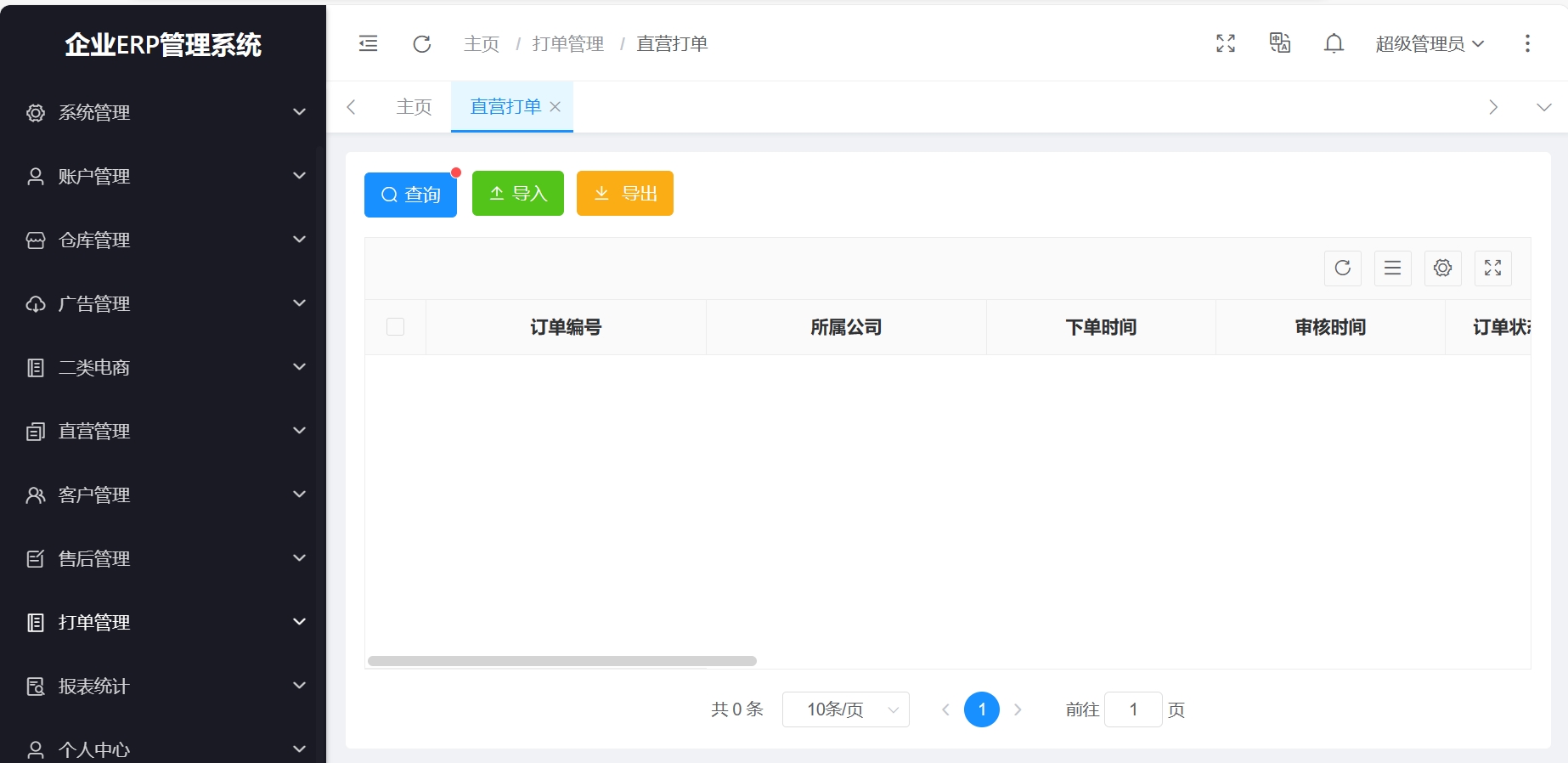Open 二类电商 sidebar menu
This screenshot has height=763, width=1568.
click(163, 368)
